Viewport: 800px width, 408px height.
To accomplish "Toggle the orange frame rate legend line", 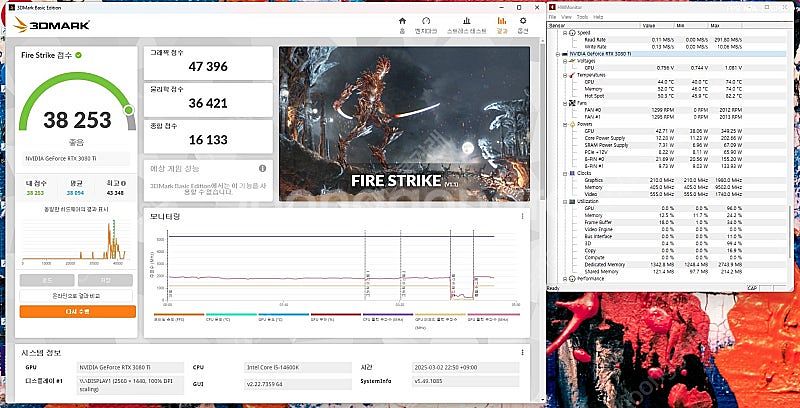I will [179, 315].
